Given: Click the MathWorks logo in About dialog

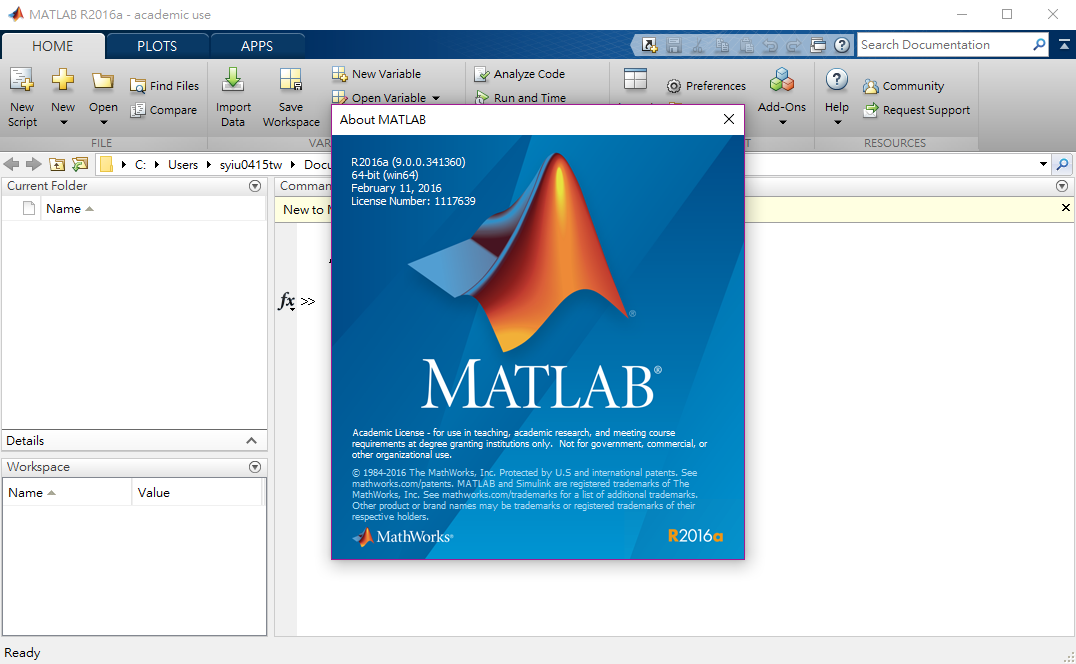Looking at the screenshot, I should click(404, 536).
